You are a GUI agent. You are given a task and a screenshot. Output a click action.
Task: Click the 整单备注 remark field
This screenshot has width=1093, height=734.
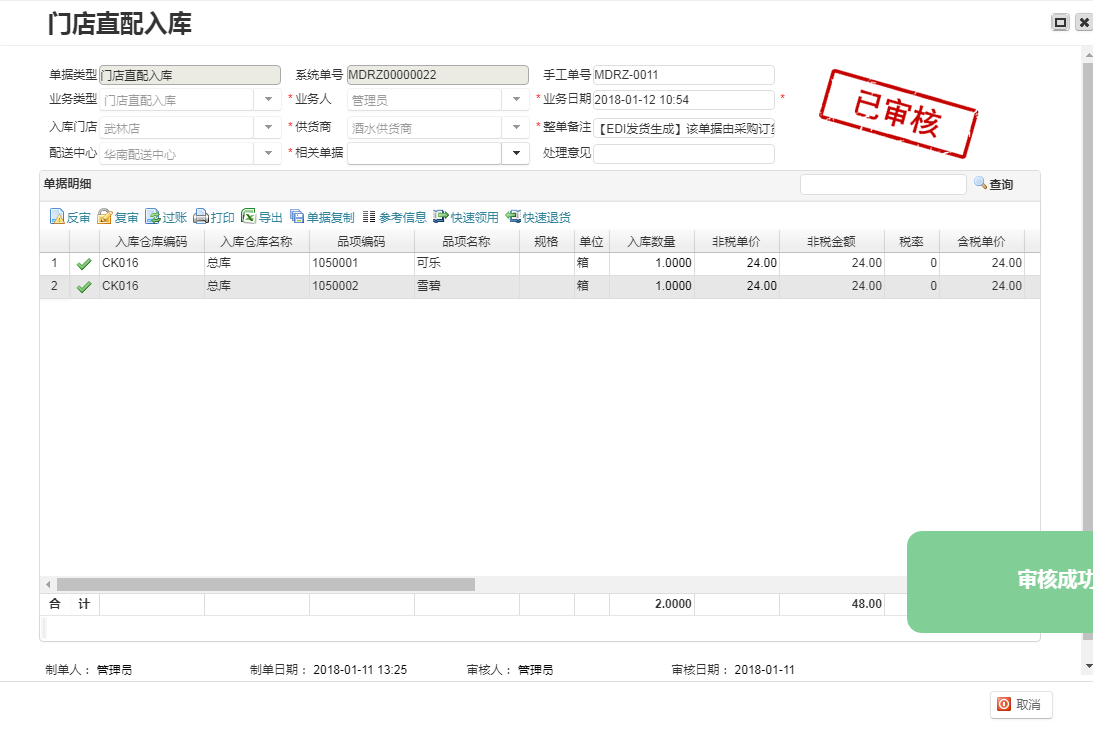pyautogui.click(x=684, y=128)
